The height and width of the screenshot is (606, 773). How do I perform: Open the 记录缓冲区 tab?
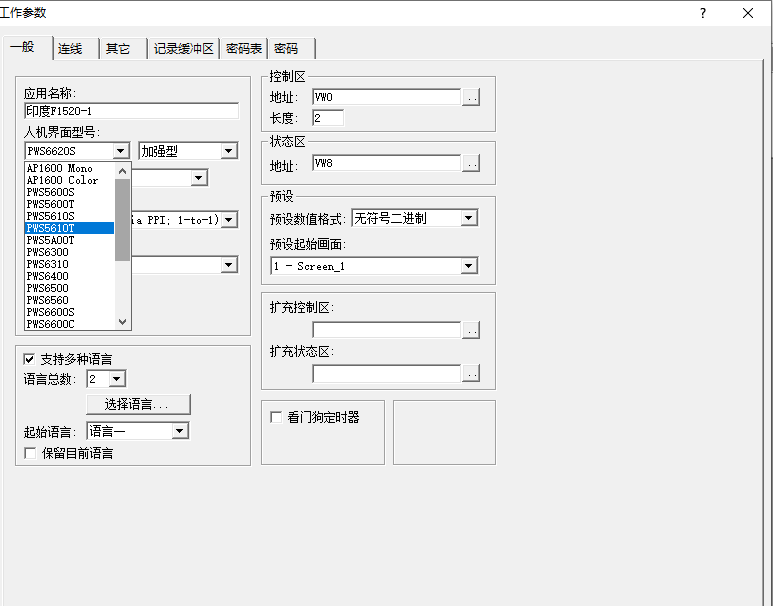pos(183,48)
